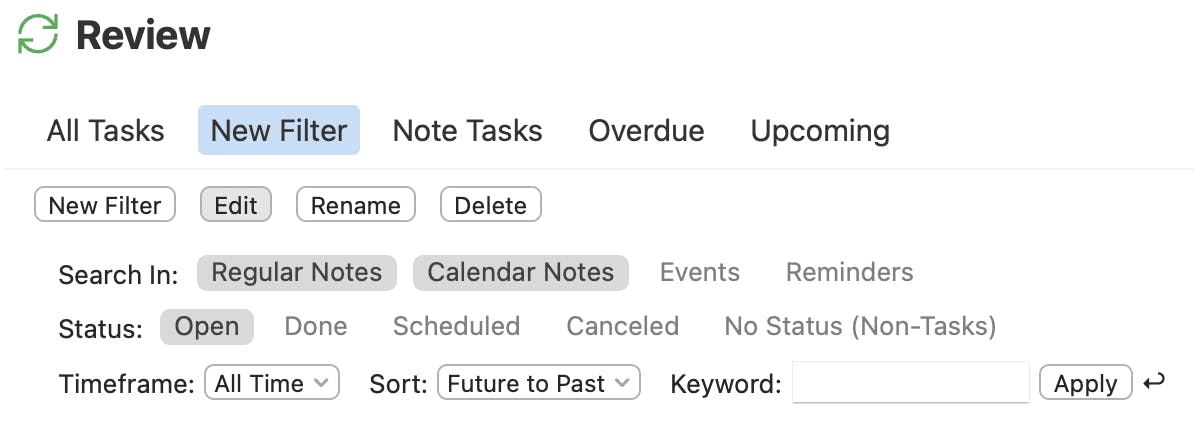Delete the current filter
Viewport: 1194px width, 422px height.
(x=490, y=205)
